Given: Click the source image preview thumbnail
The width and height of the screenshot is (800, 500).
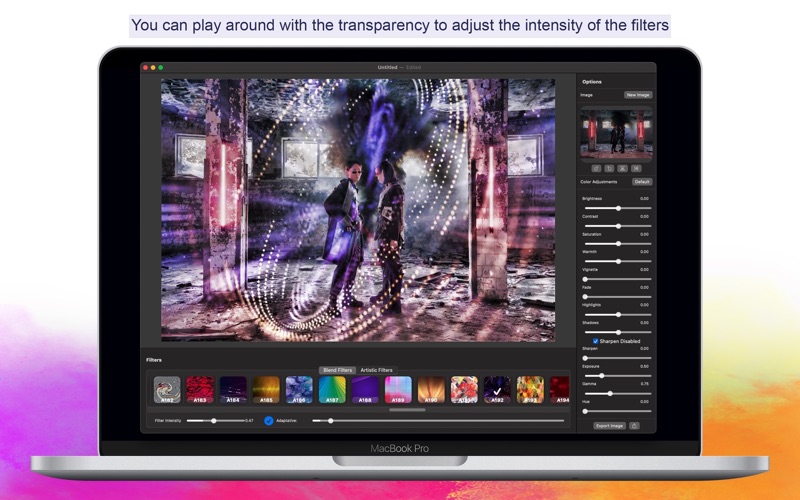Looking at the screenshot, I should [616, 134].
